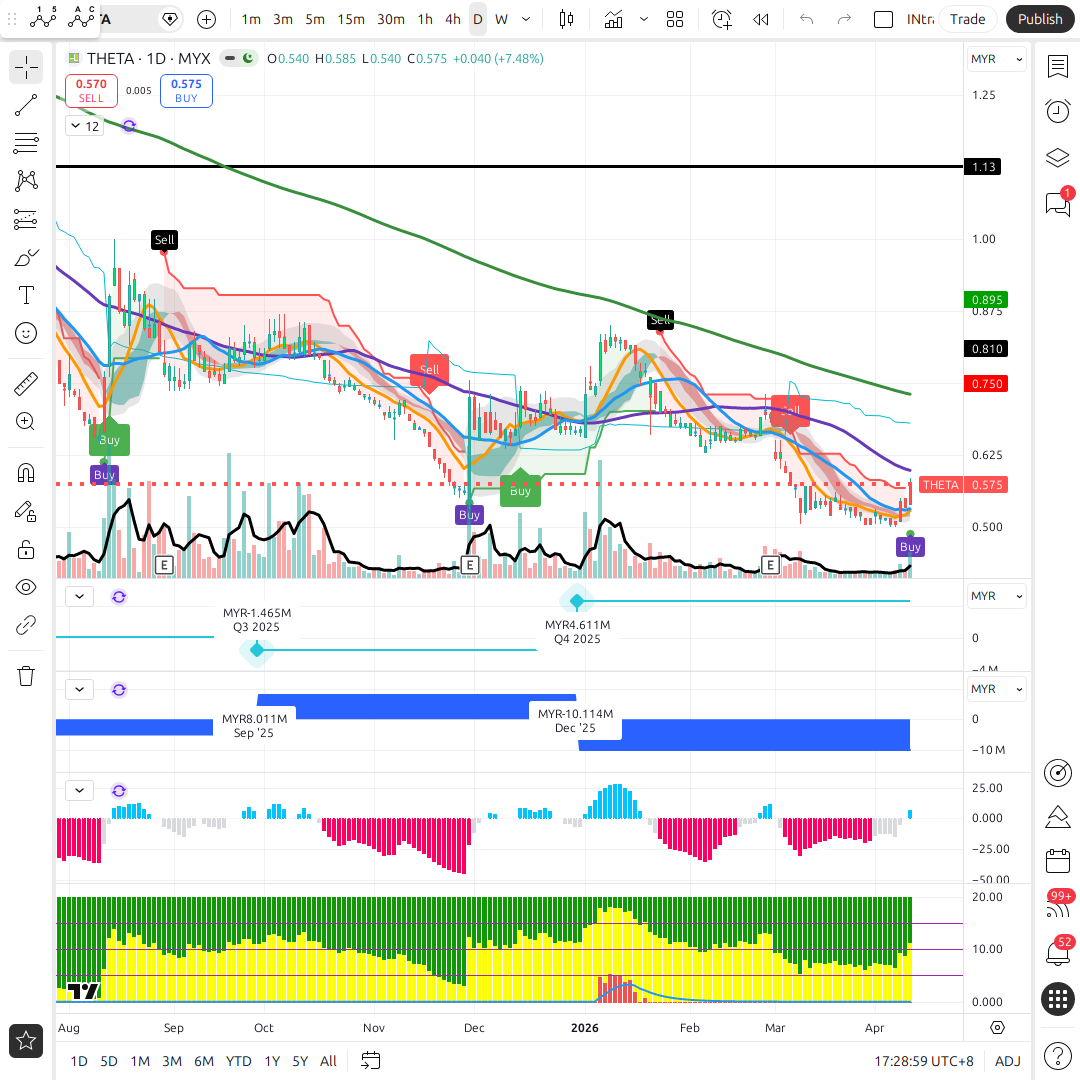
Task: Select the trend line drawing tool
Action: tap(26, 105)
